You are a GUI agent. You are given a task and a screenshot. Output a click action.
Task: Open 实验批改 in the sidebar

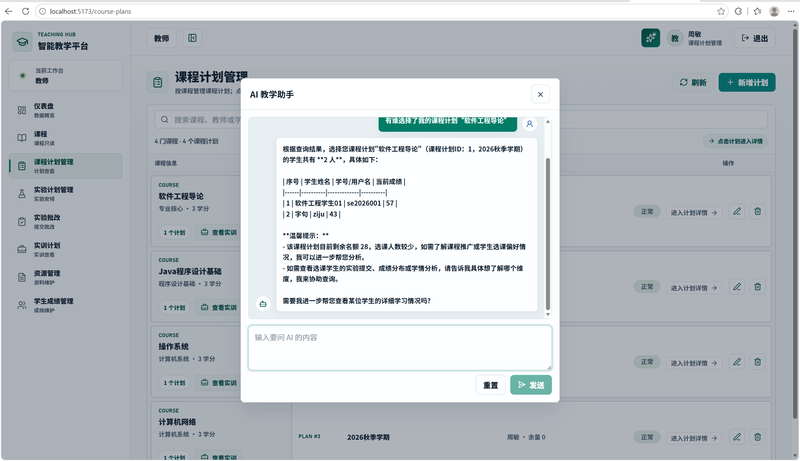click(x=65, y=221)
